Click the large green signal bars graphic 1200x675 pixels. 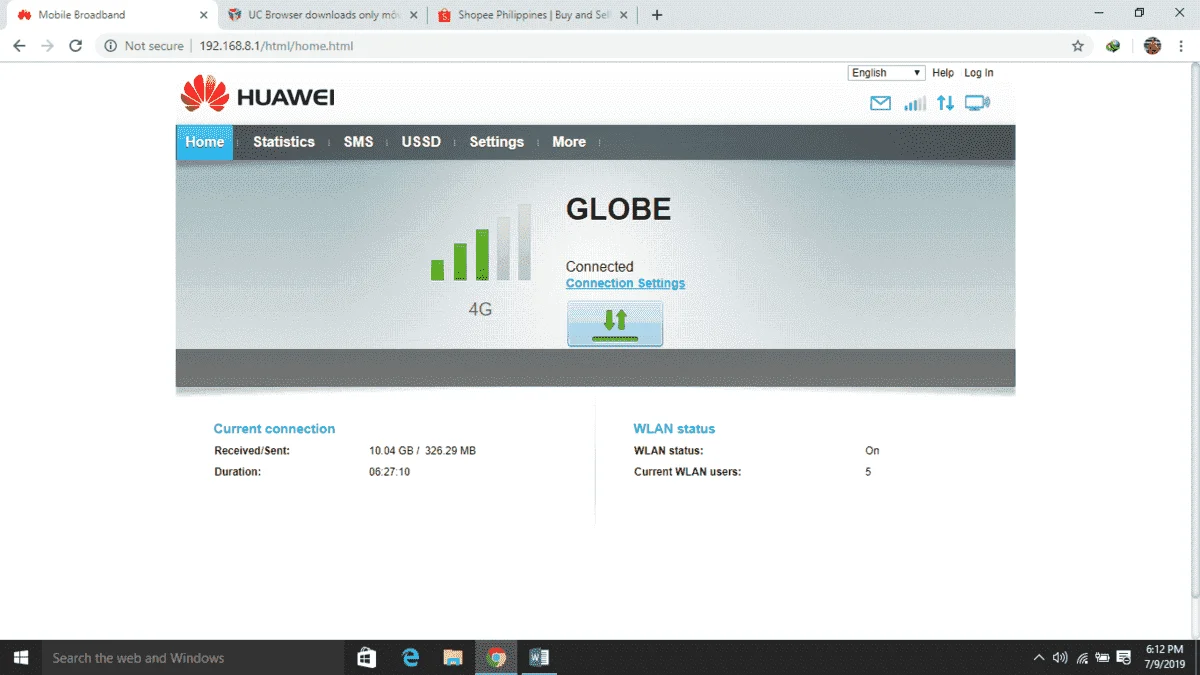(x=481, y=243)
